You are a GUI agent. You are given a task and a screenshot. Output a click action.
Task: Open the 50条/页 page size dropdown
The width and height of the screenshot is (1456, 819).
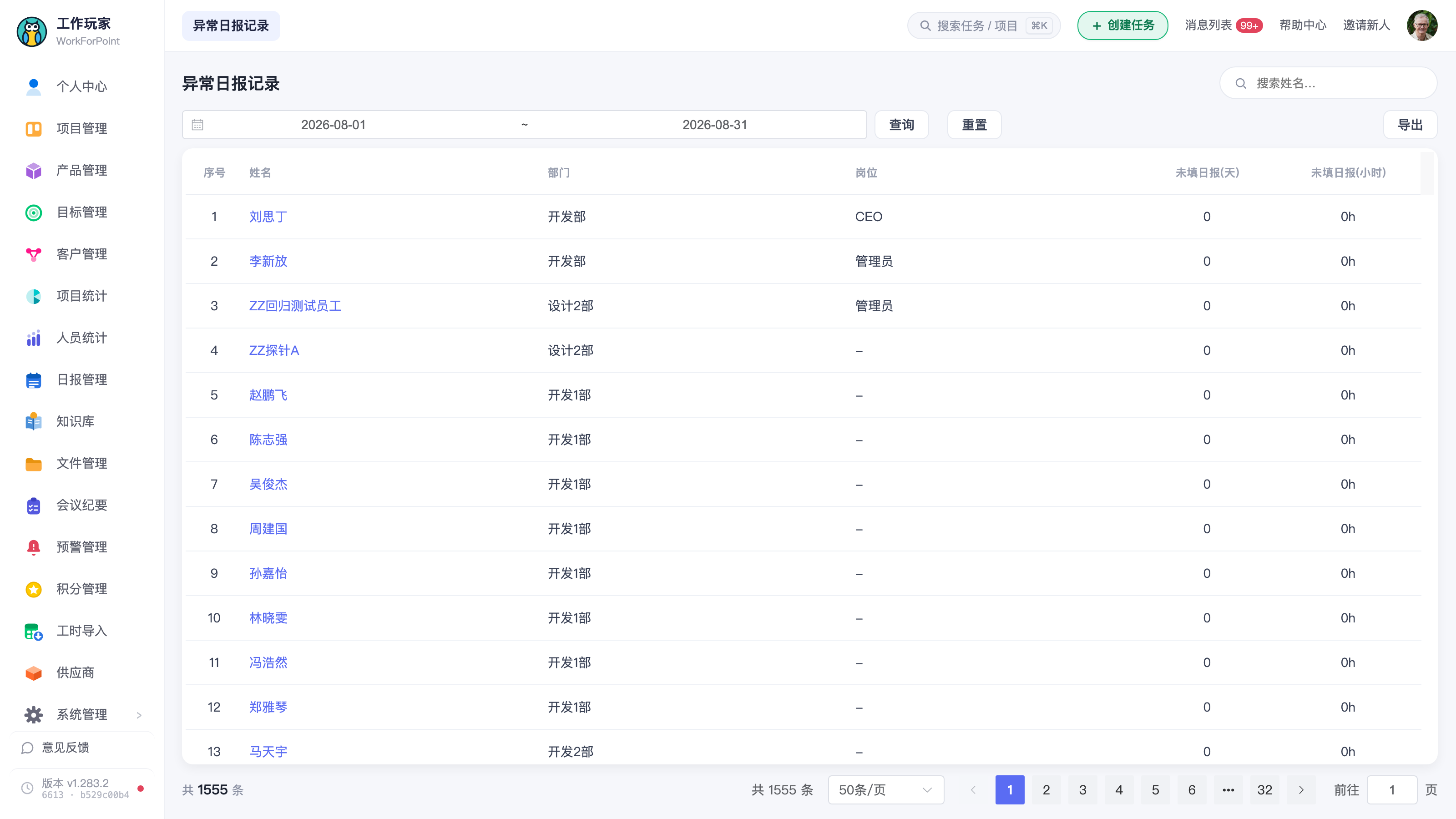coord(886,789)
